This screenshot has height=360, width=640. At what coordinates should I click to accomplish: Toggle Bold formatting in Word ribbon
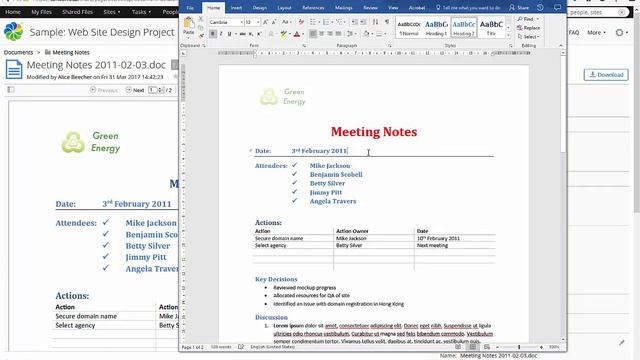point(213,34)
